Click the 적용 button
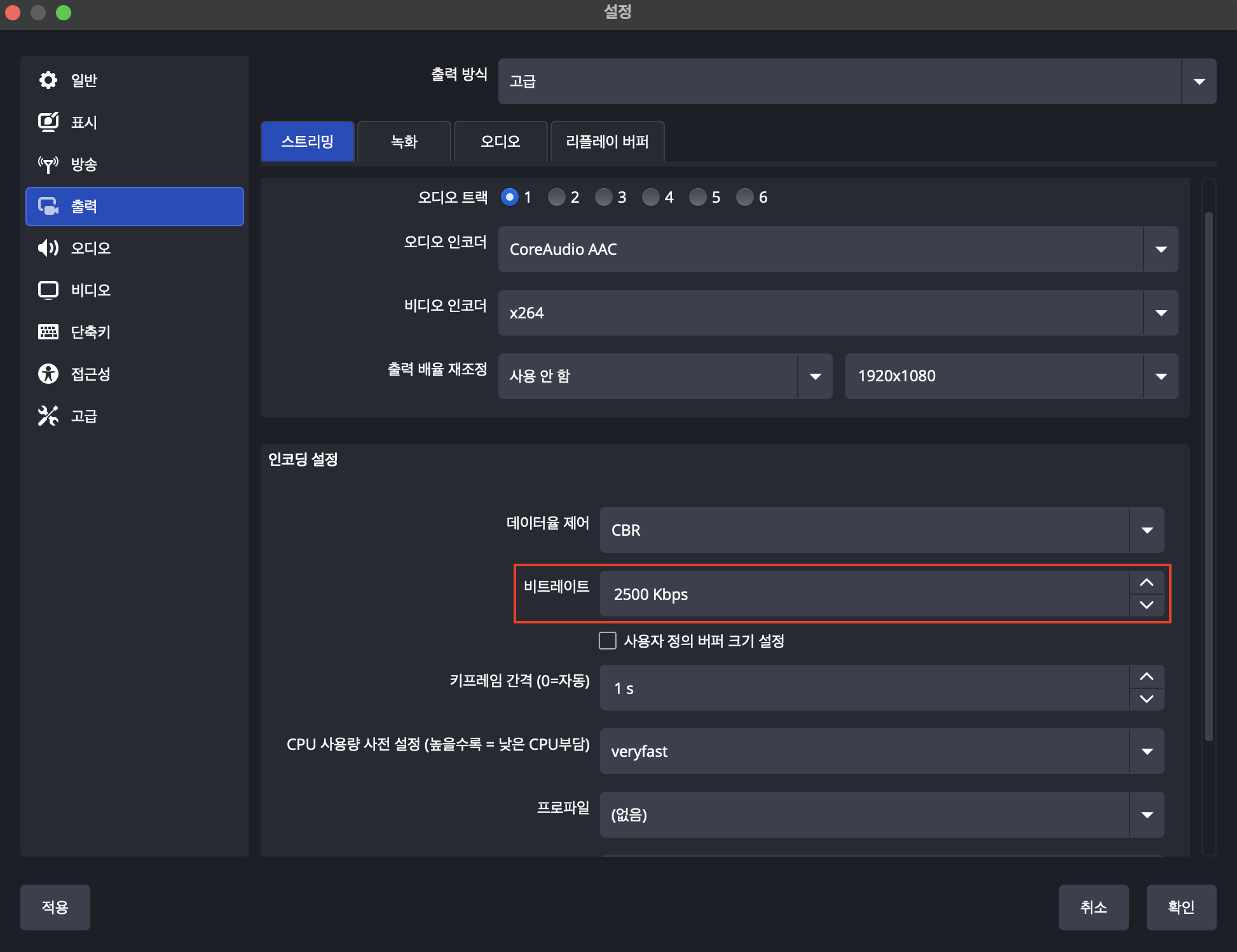This screenshot has width=1237, height=952. [55, 907]
